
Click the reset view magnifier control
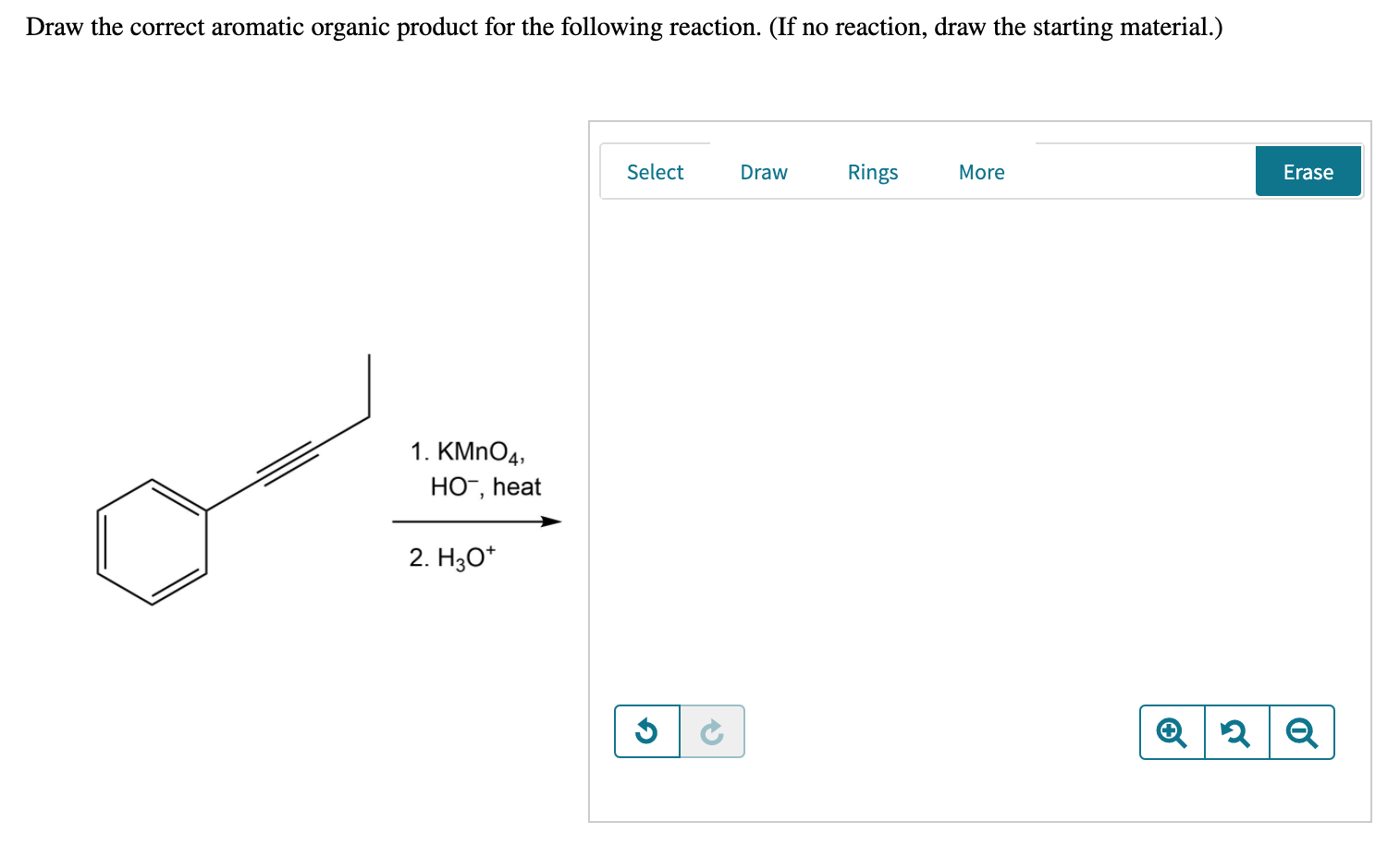click(x=1236, y=731)
